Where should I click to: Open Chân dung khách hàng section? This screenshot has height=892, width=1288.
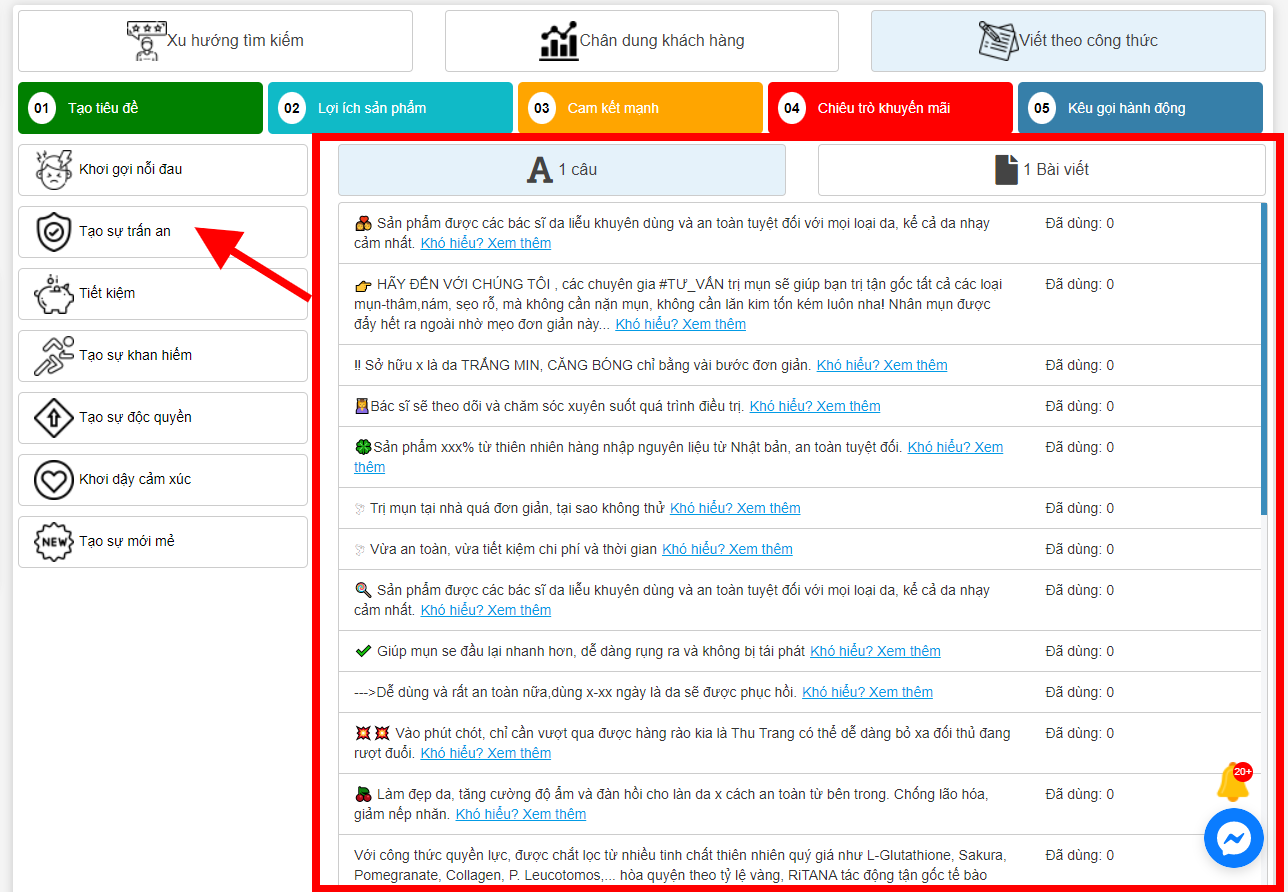[642, 41]
